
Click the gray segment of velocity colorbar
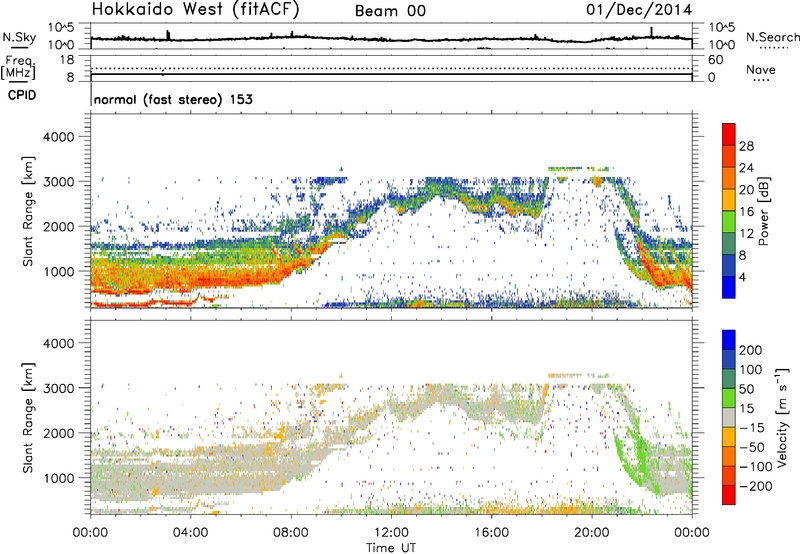click(x=729, y=417)
